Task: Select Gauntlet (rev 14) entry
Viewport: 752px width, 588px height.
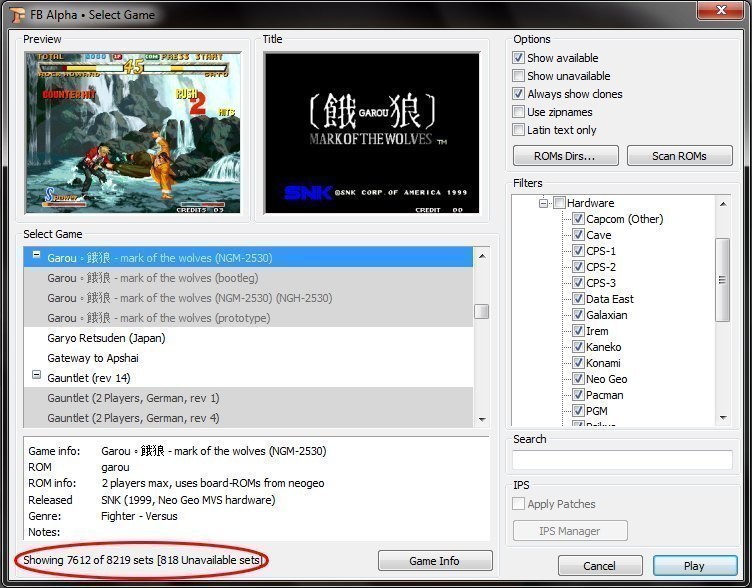Action: click(x=248, y=378)
